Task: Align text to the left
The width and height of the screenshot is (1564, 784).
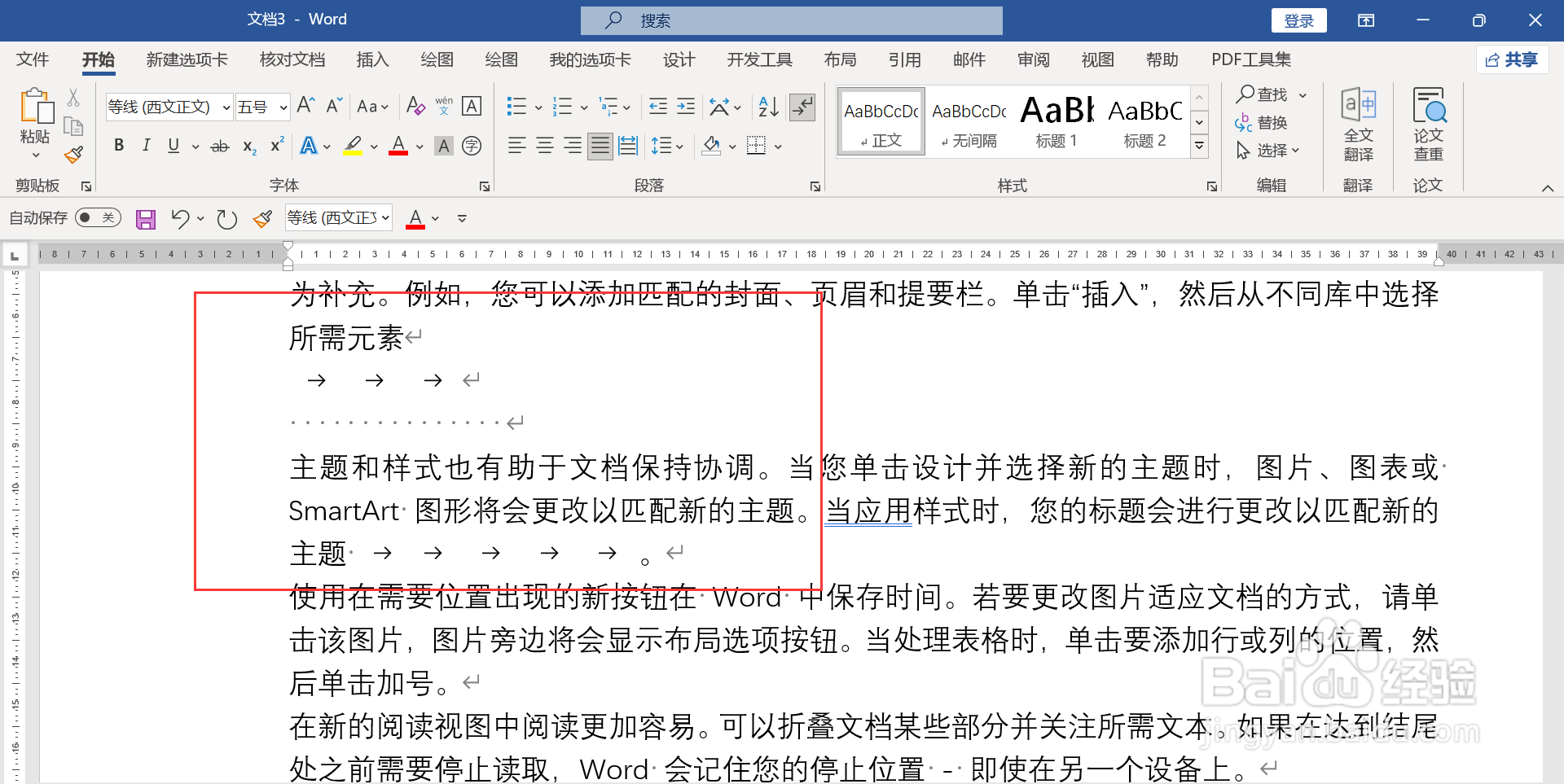Action: (516, 147)
